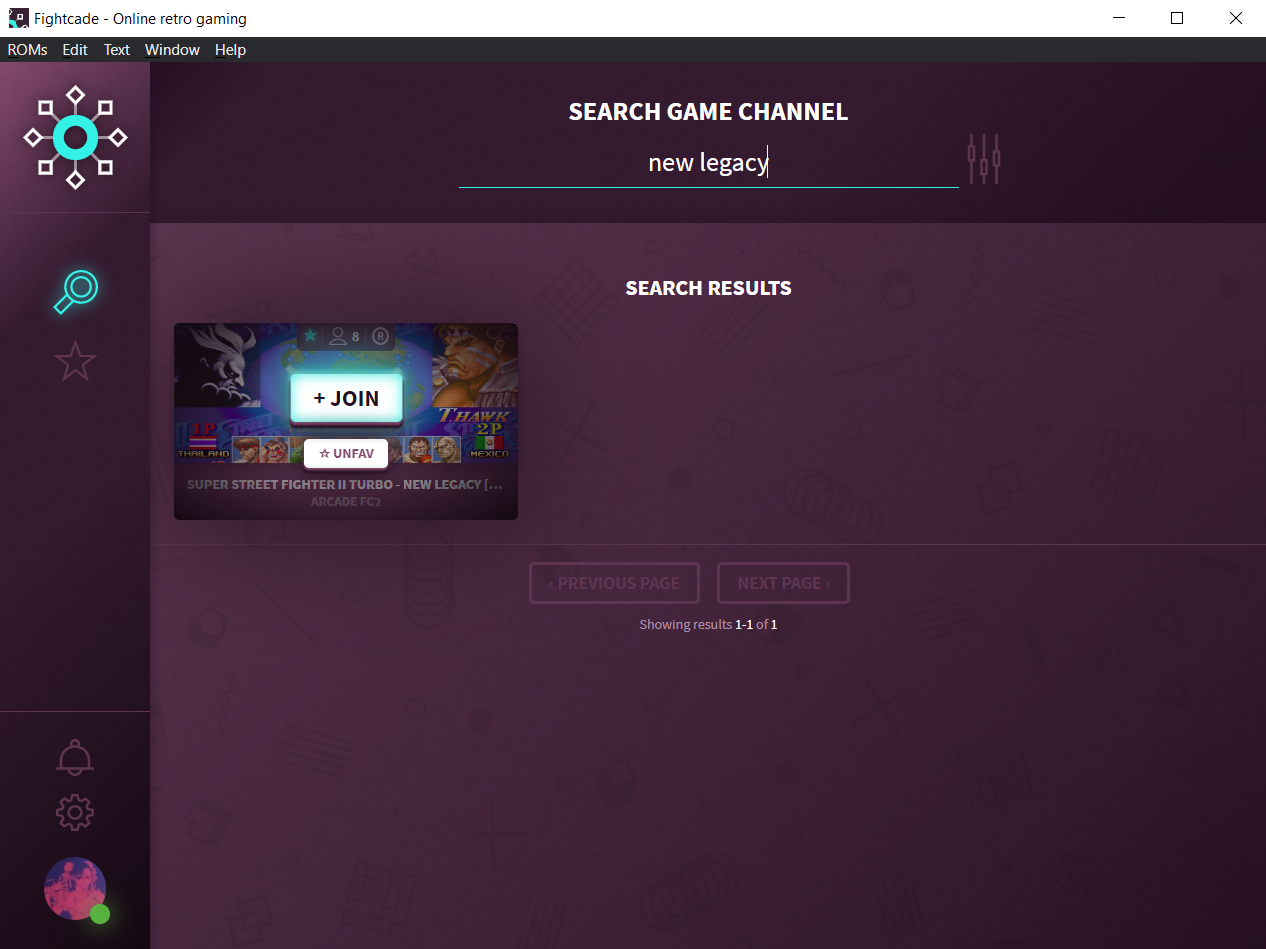Close the Fightcade window
This screenshot has width=1266, height=949.
[1237, 18]
